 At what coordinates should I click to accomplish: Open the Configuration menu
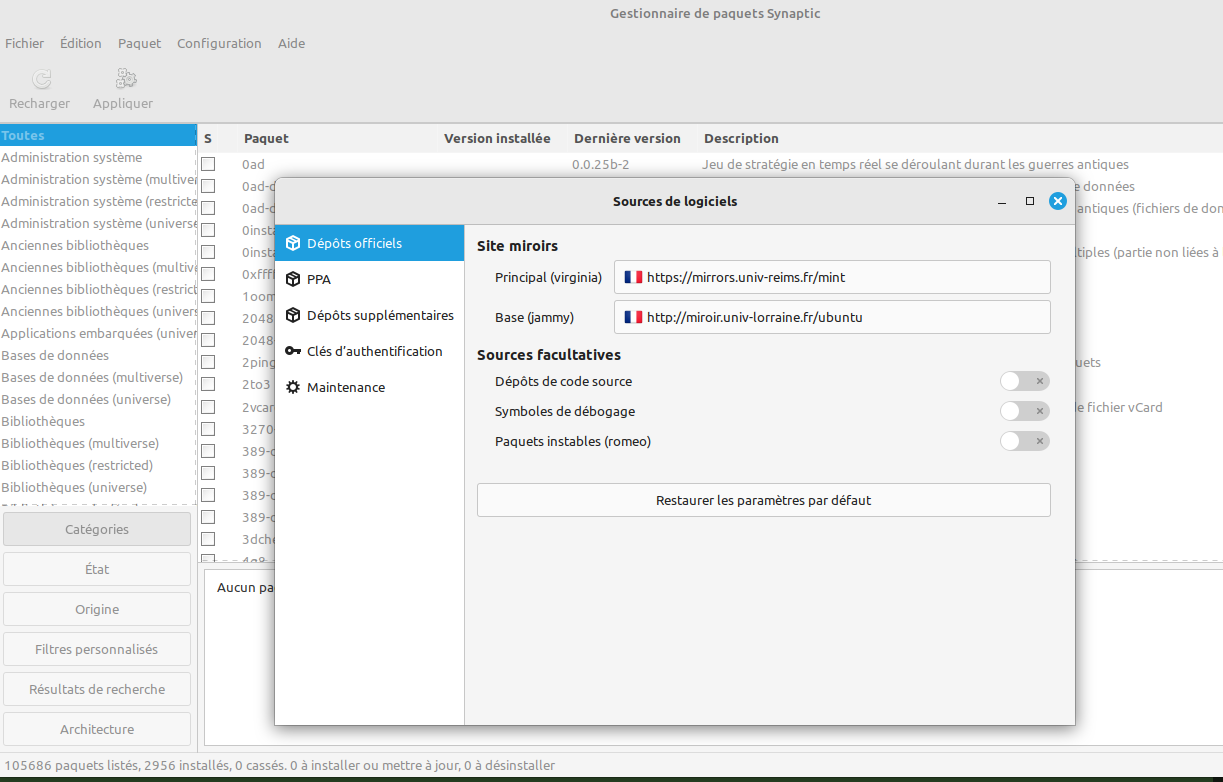pos(219,43)
